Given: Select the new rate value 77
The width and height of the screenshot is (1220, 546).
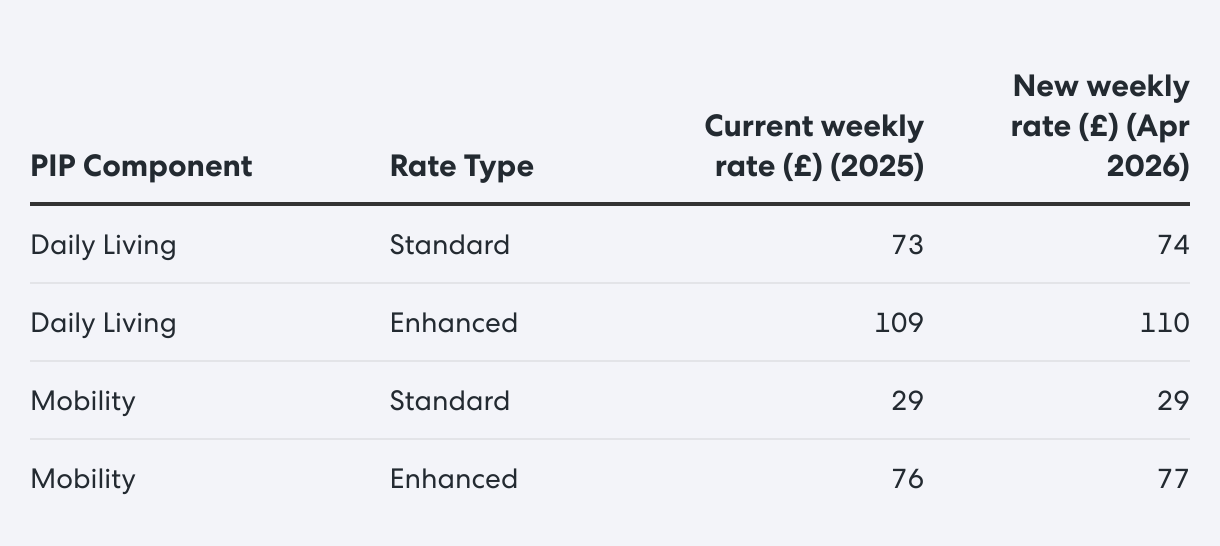Looking at the screenshot, I should (1173, 479).
